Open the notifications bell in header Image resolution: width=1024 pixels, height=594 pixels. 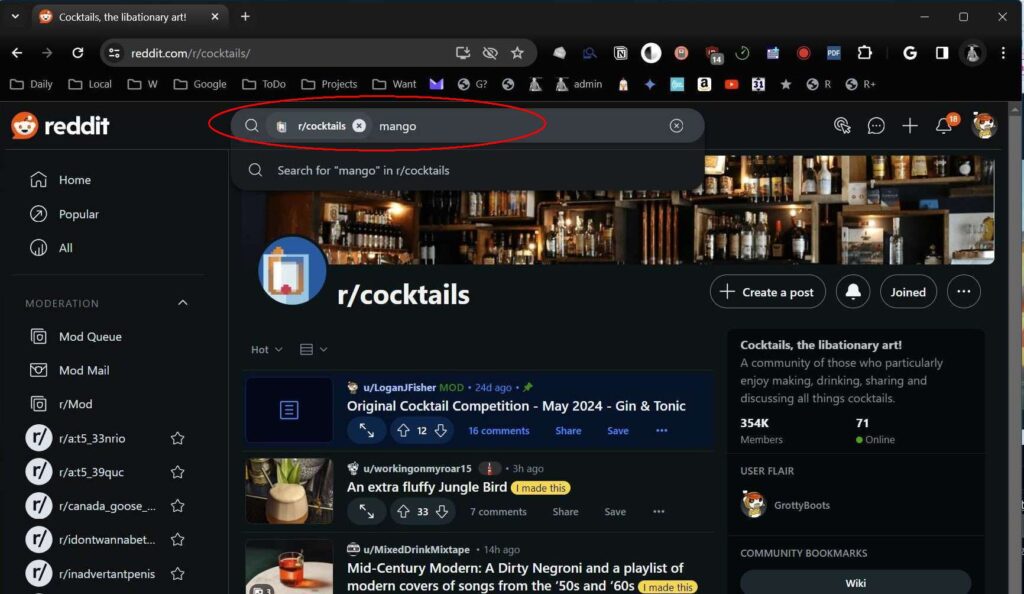point(943,126)
